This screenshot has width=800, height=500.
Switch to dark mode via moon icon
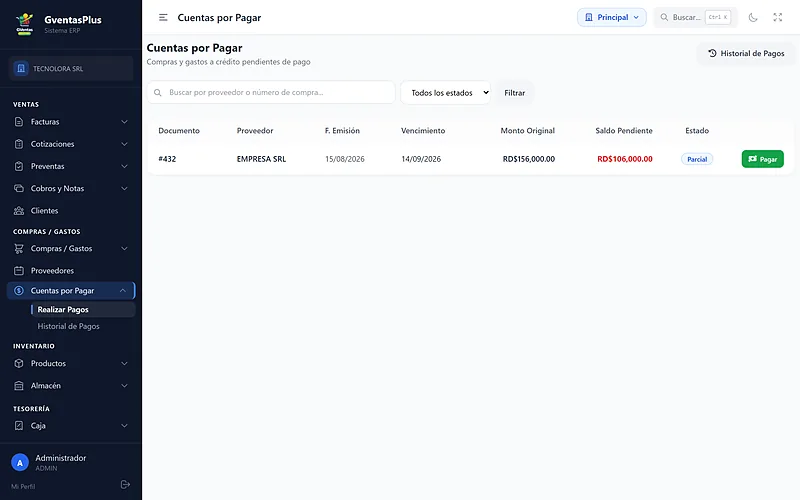click(753, 17)
